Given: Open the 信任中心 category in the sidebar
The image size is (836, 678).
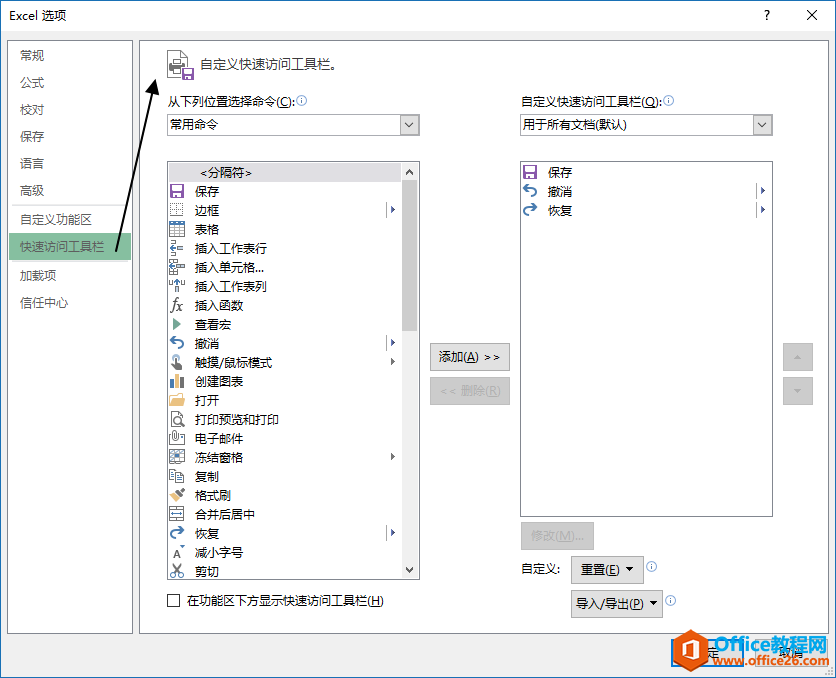Looking at the screenshot, I should pyautogui.click(x=44, y=302).
